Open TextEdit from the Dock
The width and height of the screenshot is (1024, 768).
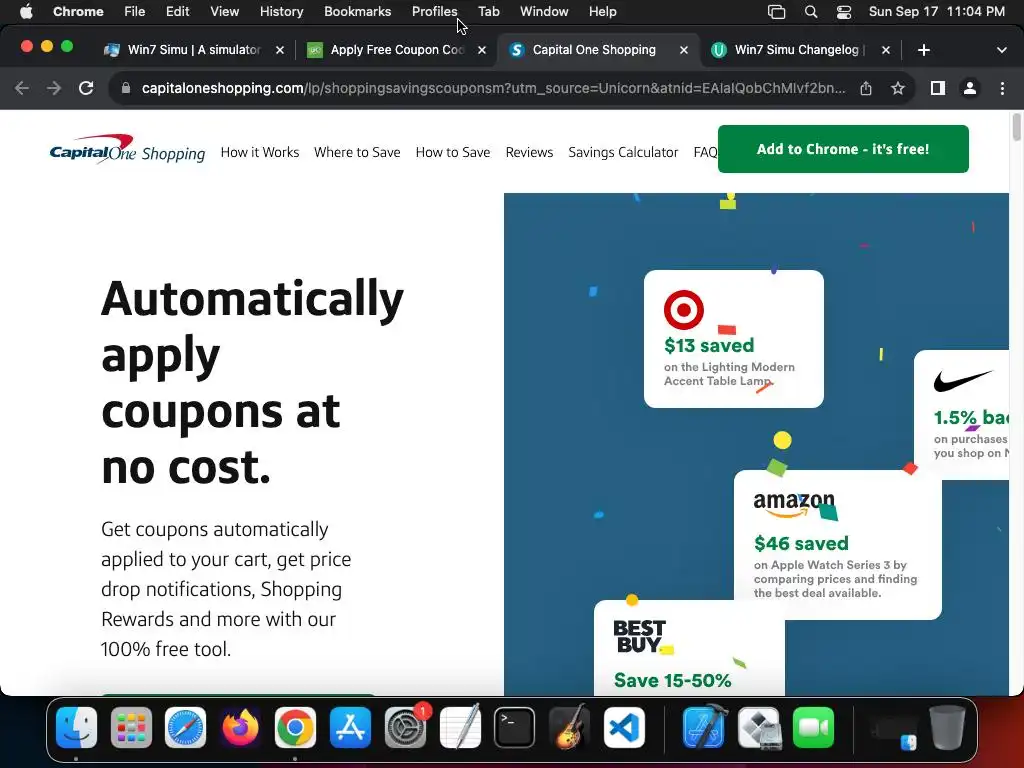coord(460,728)
